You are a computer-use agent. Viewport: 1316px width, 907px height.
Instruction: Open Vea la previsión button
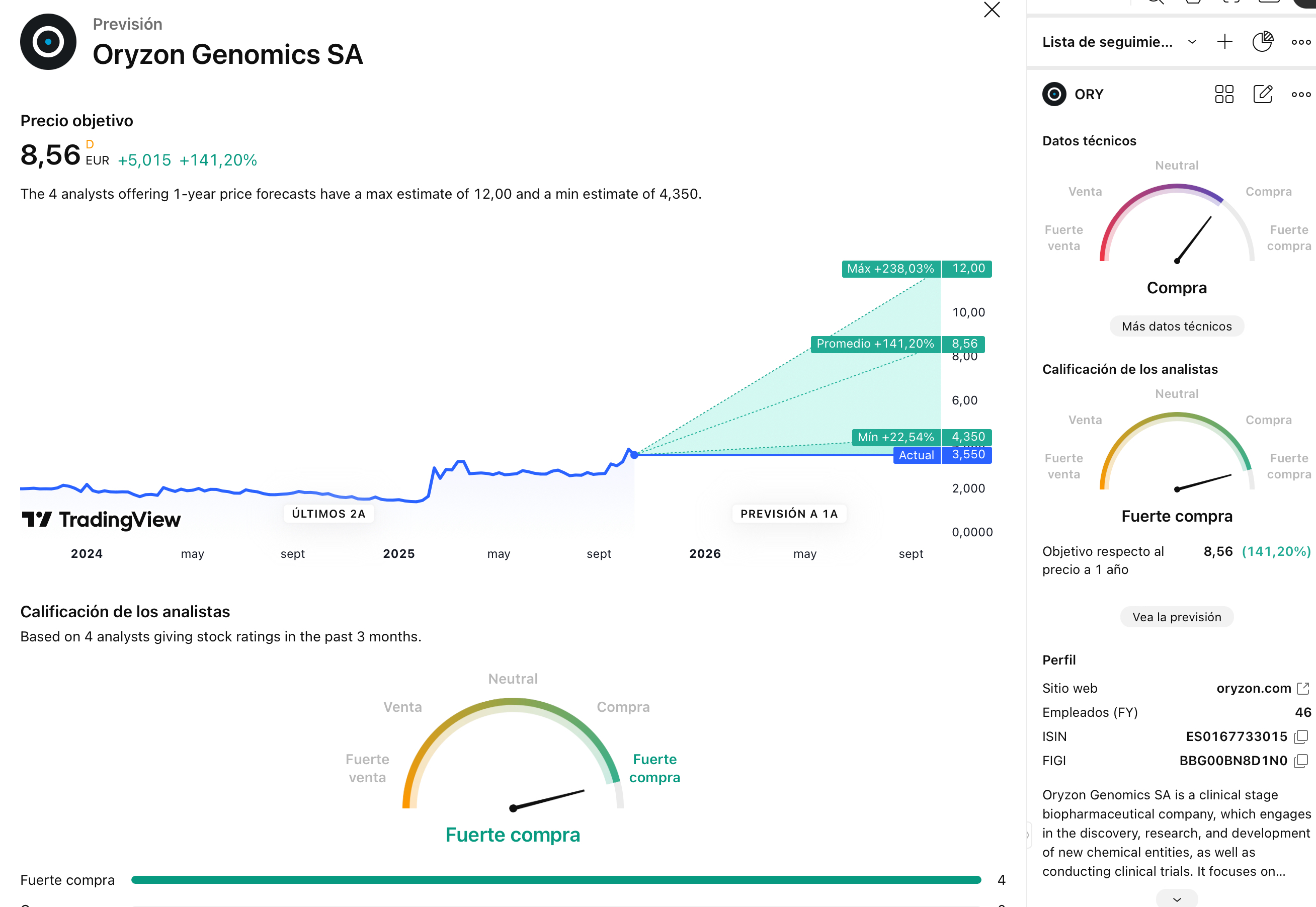coord(1176,617)
